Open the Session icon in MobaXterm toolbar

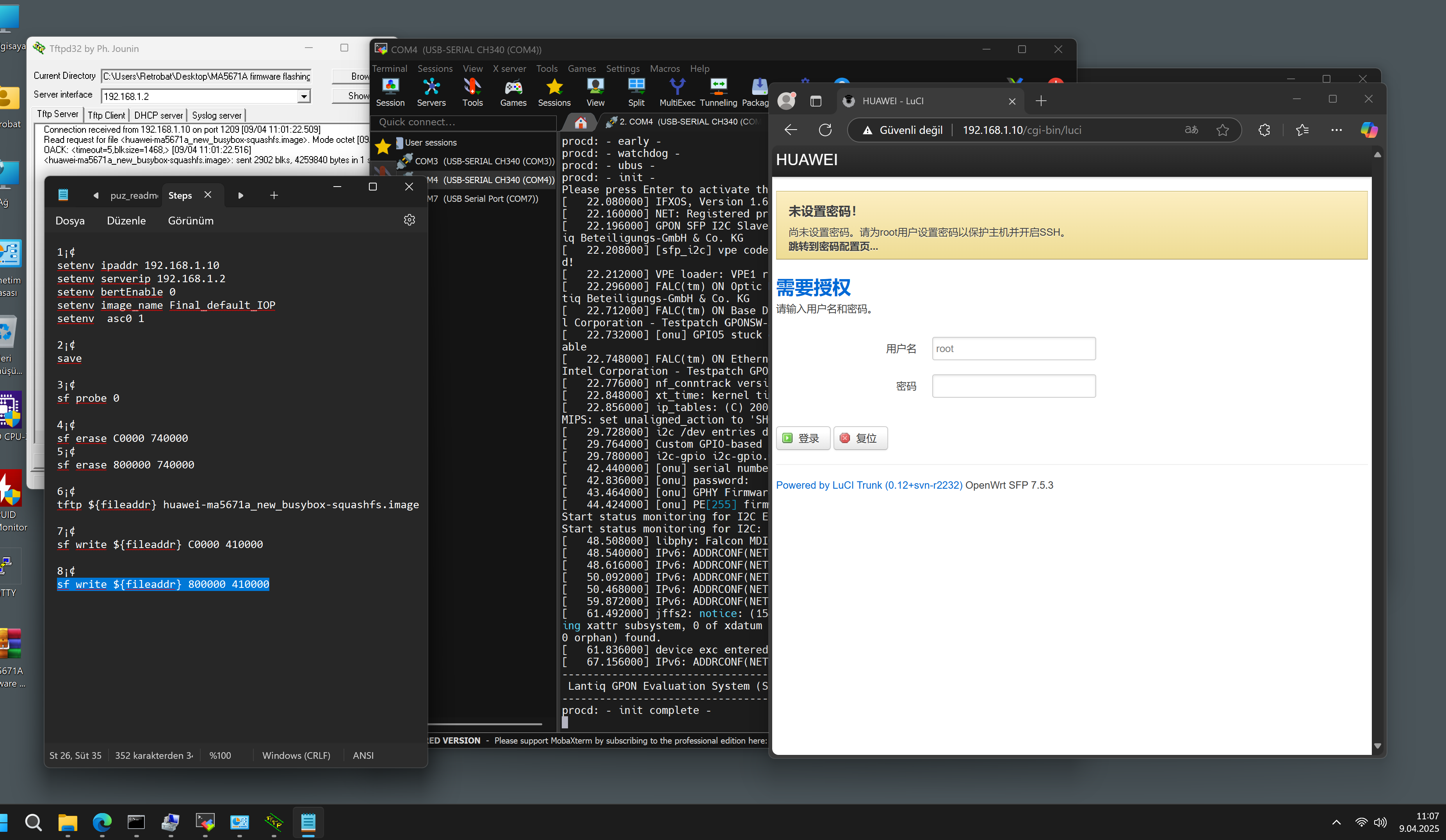[x=390, y=93]
